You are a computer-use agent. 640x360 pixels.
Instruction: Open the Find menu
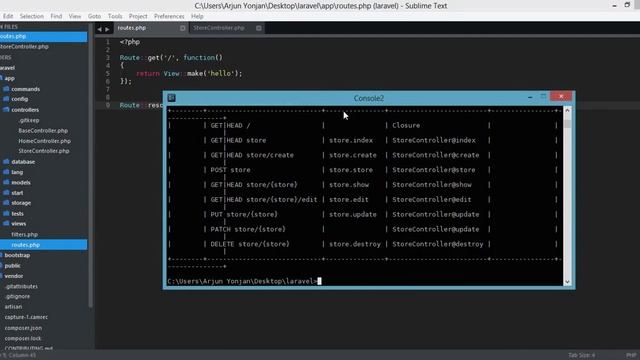pos(56,16)
